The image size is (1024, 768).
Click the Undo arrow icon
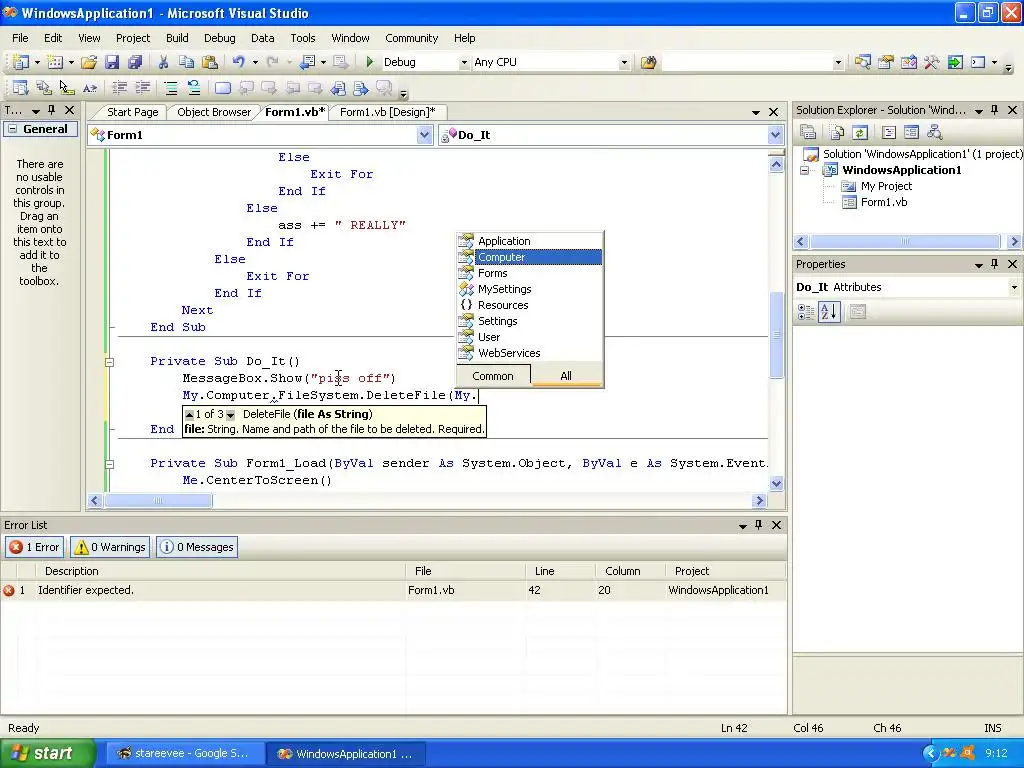pyautogui.click(x=238, y=62)
